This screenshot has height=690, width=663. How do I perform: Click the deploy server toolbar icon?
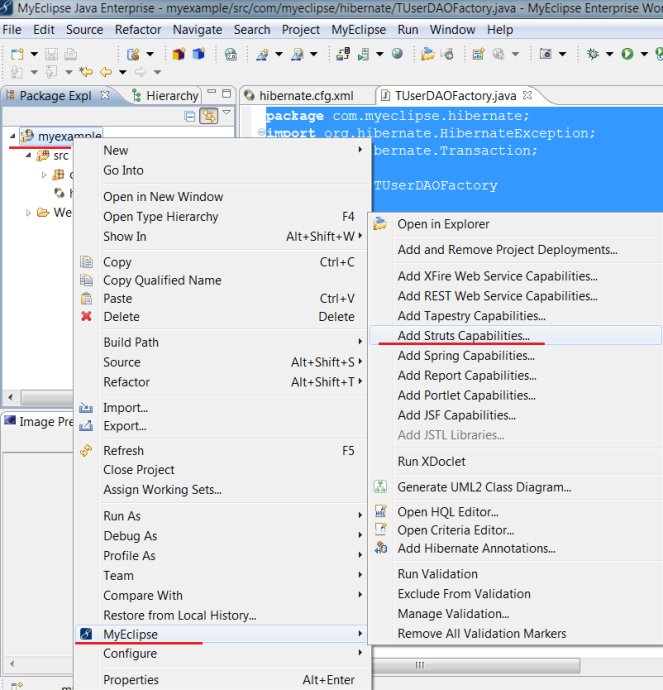click(x=343, y=54)
